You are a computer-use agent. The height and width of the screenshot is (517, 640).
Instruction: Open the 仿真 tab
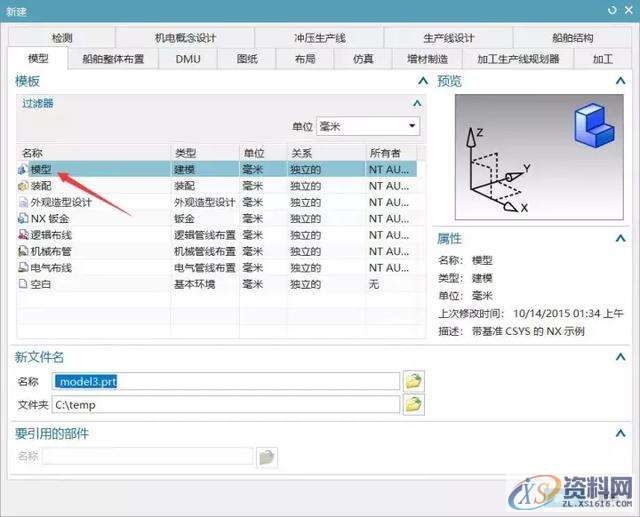363,59
